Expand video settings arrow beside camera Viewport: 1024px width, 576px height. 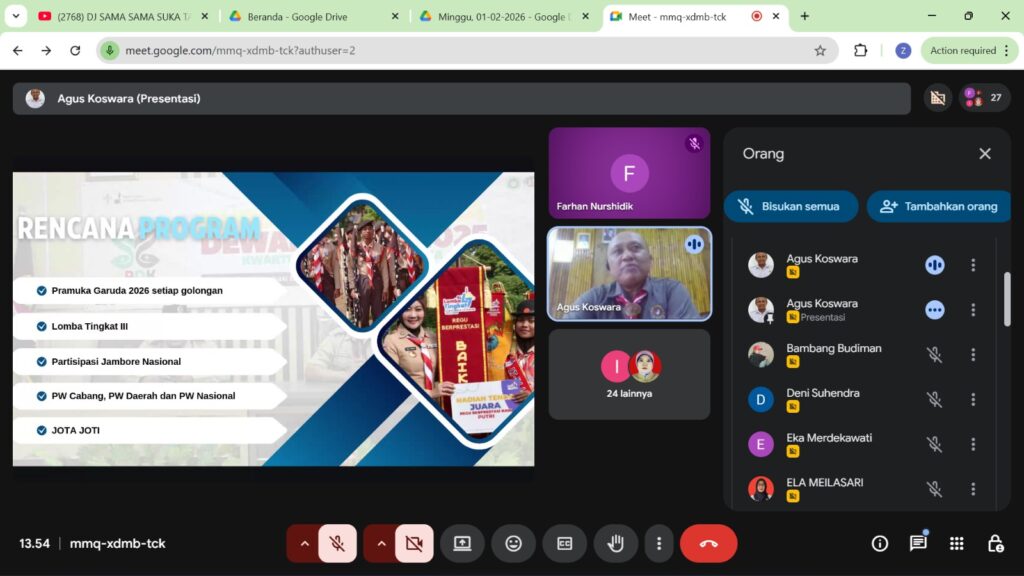click(381, 543)
